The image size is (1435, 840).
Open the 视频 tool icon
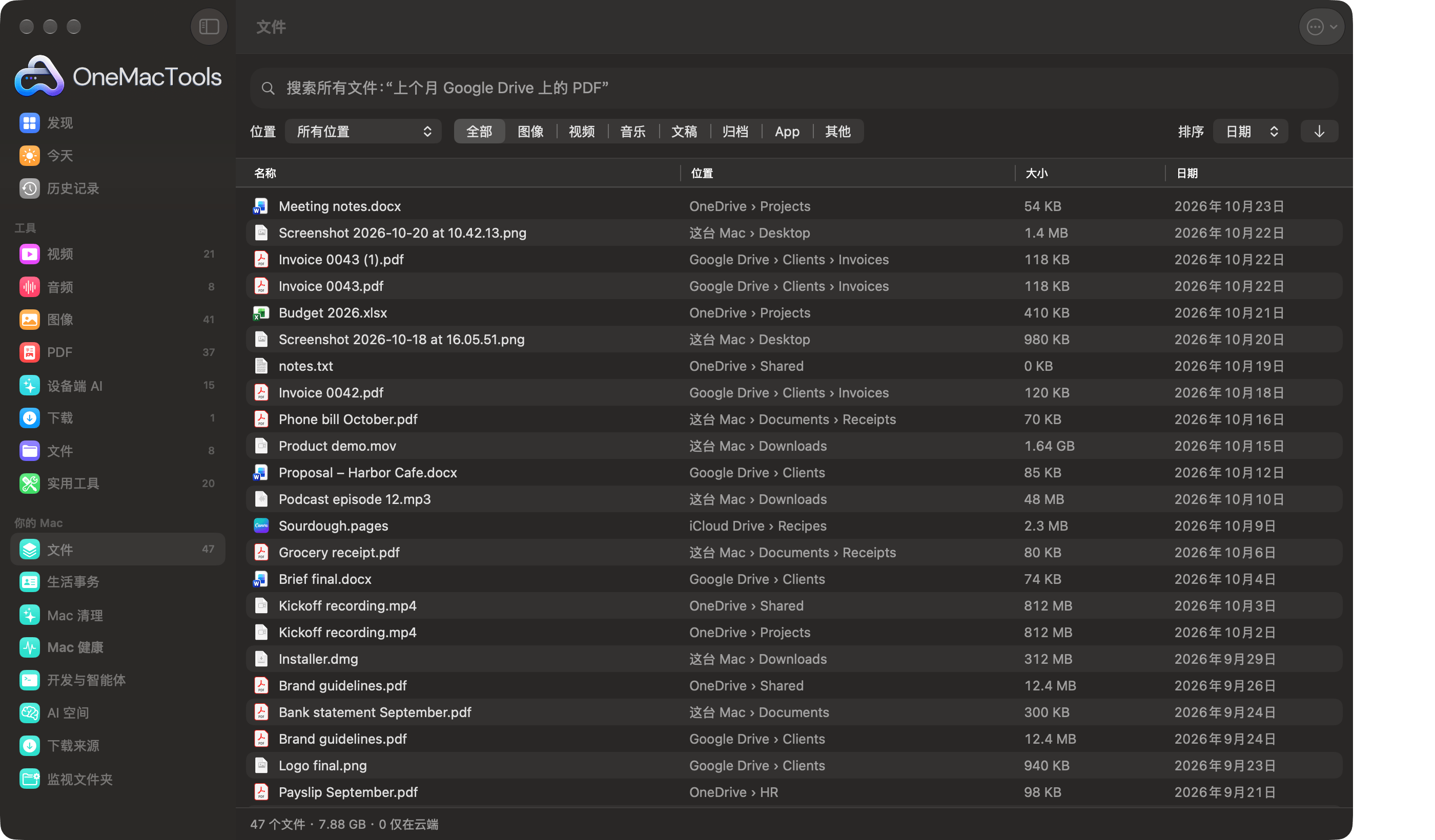[x=30, y=254]
